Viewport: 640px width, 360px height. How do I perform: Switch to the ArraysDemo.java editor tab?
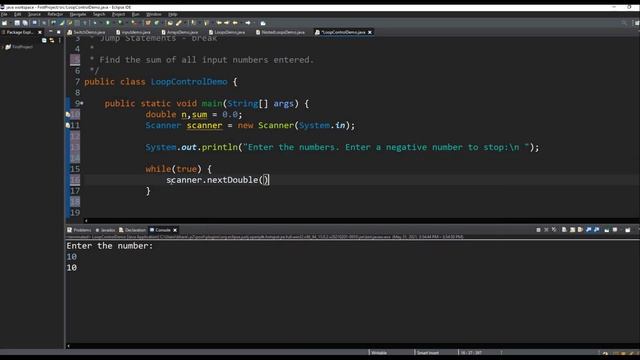(180, 32)
